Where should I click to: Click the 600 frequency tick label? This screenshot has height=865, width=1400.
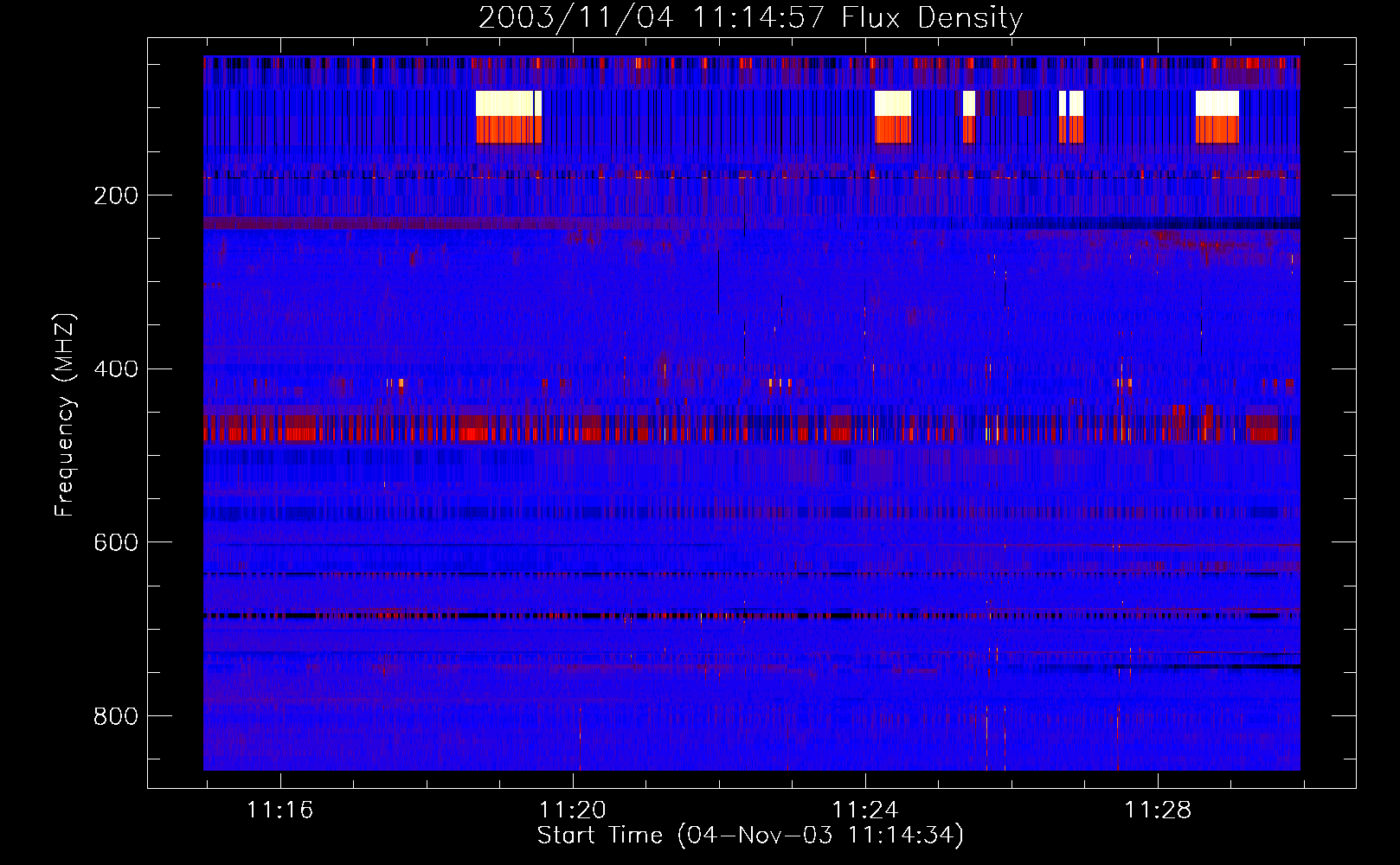[116, 542]
